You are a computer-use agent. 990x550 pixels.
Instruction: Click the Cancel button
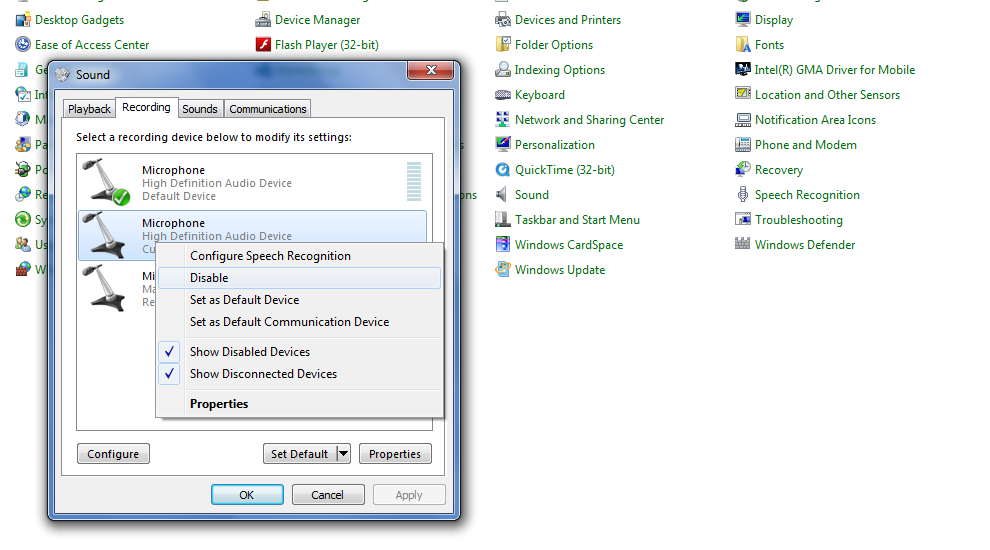[x=327, y=495]
